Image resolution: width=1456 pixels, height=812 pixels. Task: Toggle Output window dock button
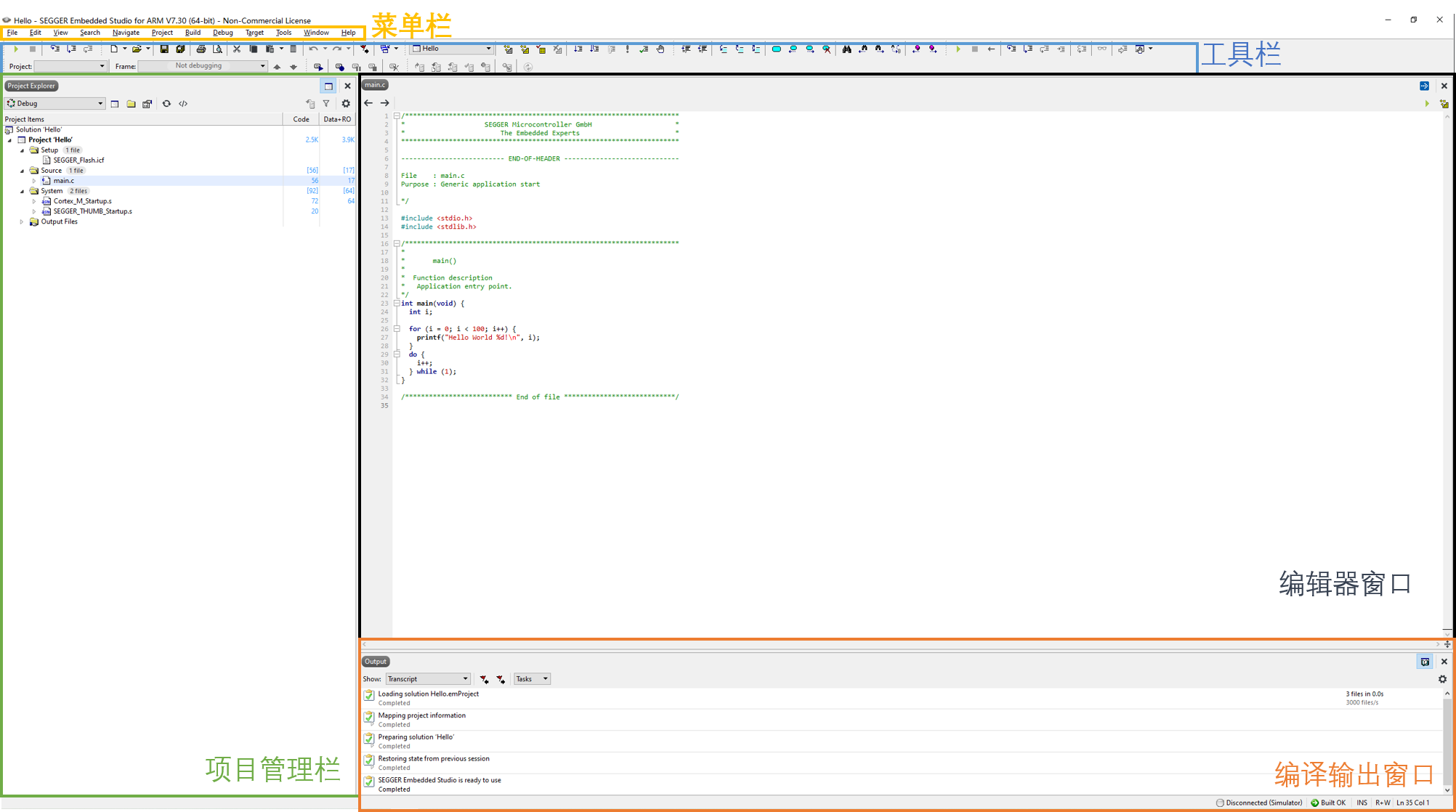coord(1425,662)
